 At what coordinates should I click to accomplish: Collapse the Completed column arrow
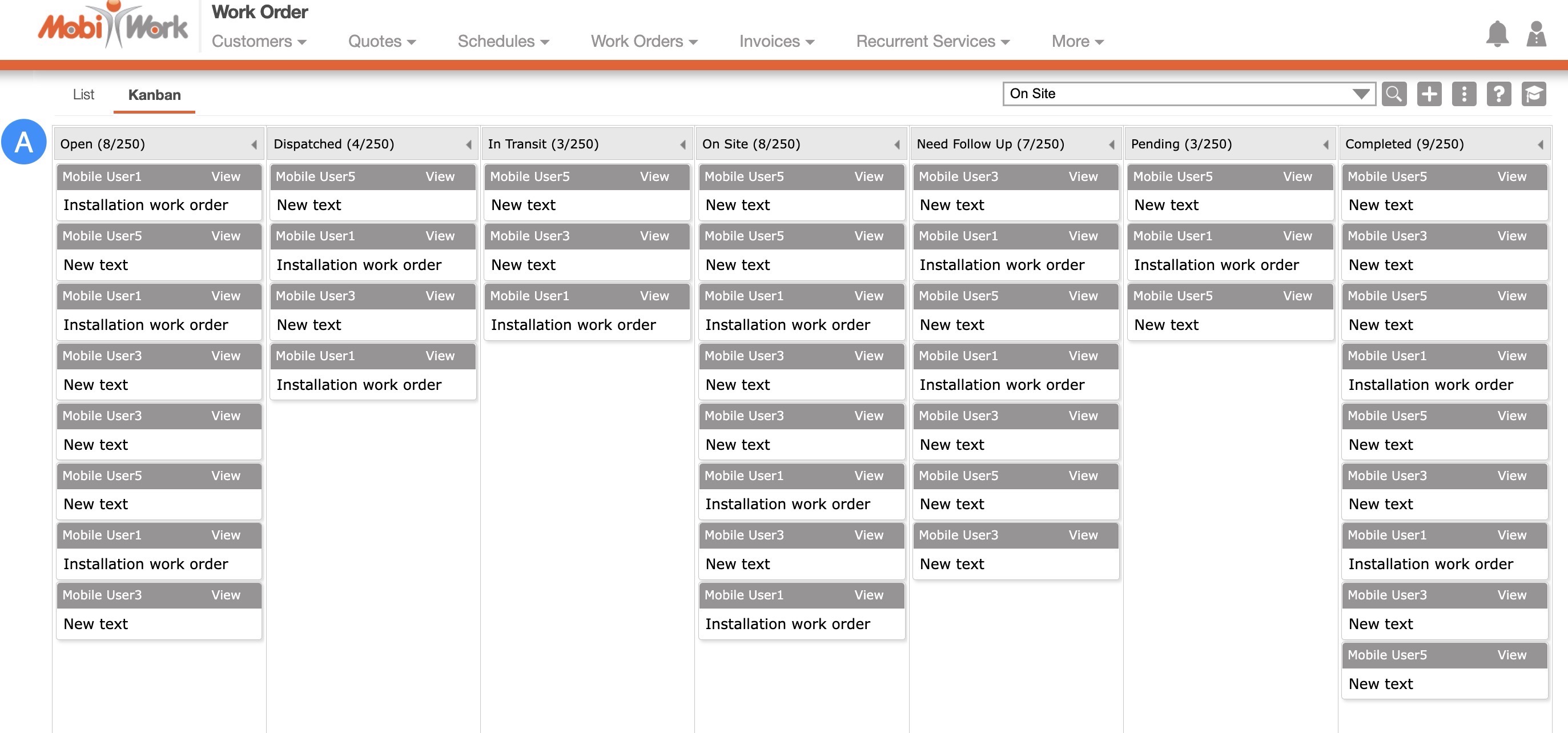[x=1539, y=144]
